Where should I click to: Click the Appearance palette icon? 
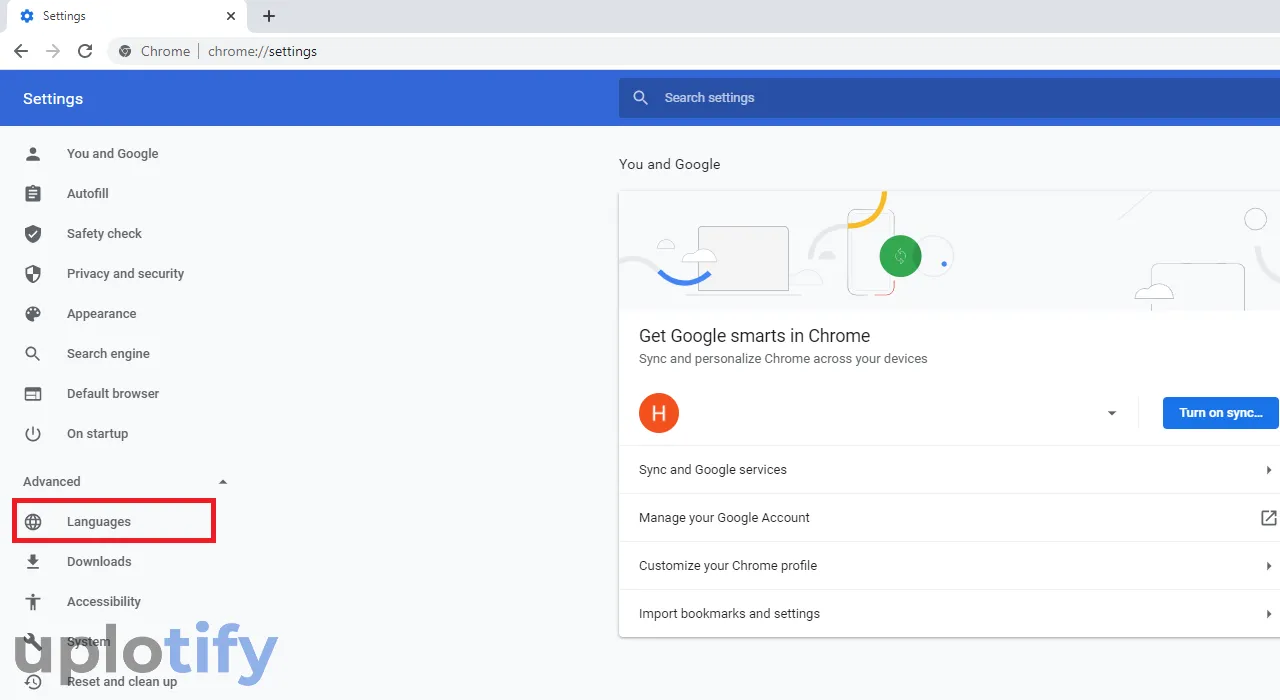[x=33, y=314]
